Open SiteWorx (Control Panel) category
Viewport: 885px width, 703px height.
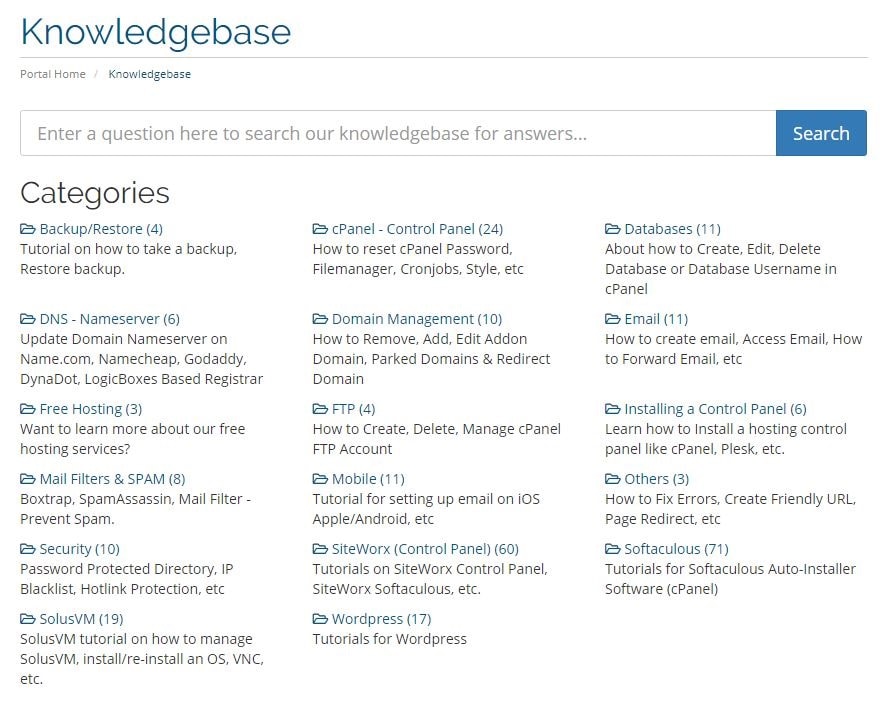425,549
